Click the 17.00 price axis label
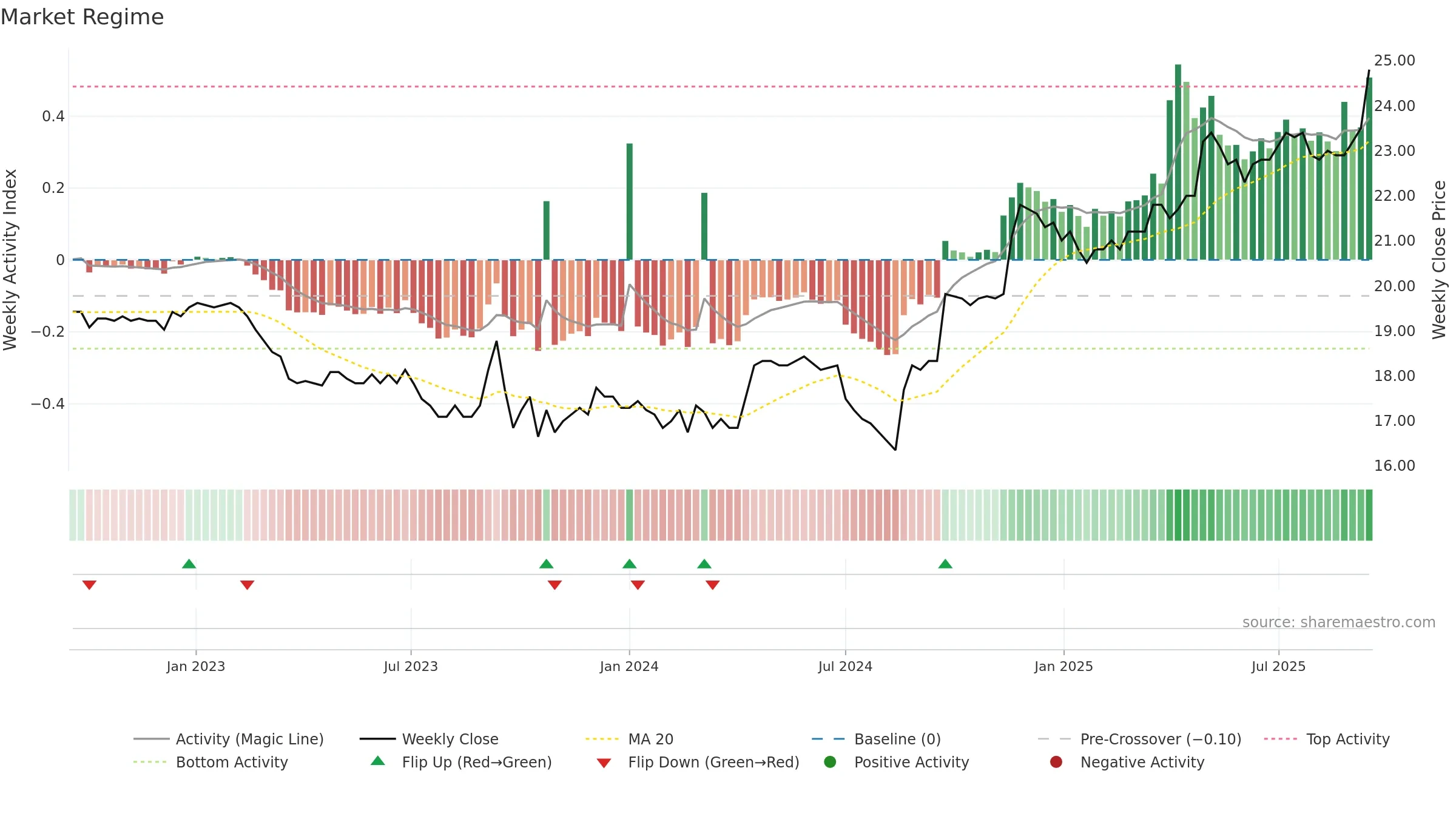Image resolution: width=1456 pixels, height=819 pixels. 1395,420
